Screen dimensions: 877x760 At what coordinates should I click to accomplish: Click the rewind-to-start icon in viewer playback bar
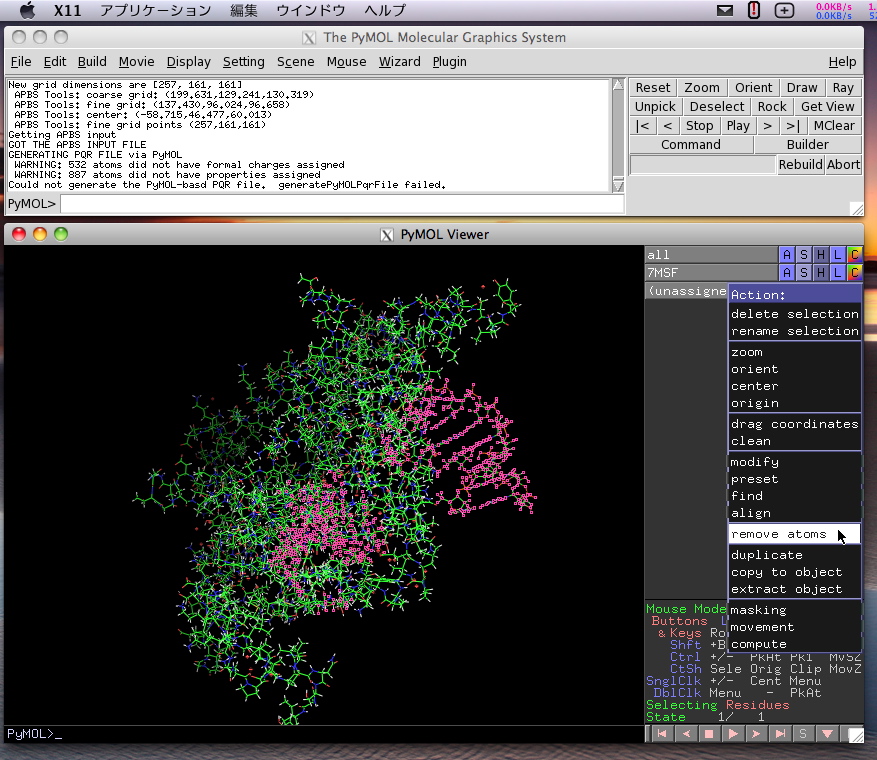pyautogui.click(x=662, y=734)
